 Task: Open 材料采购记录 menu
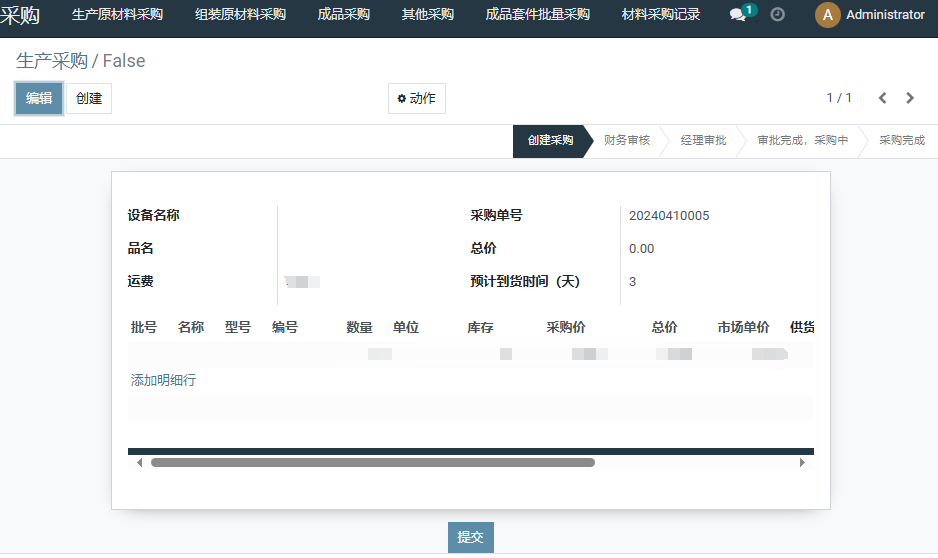point(660,15)
